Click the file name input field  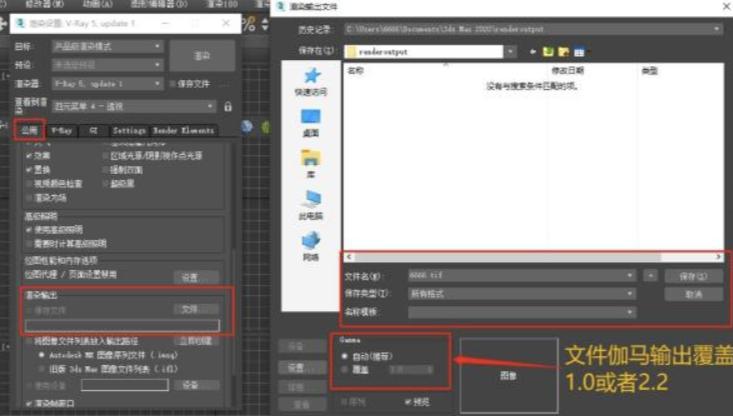(520, 274)
